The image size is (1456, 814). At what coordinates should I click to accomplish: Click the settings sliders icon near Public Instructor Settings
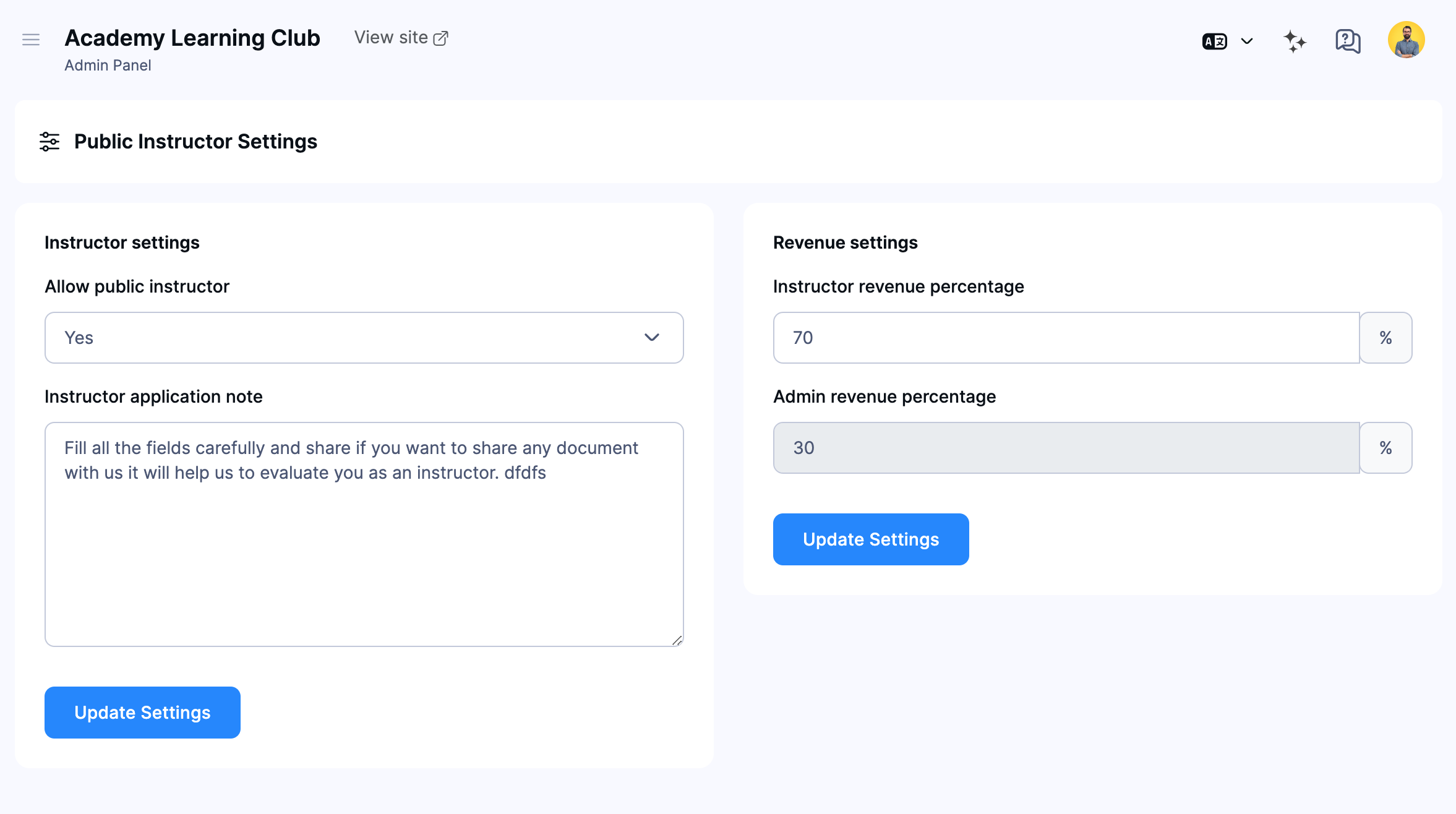coord(50,142)
